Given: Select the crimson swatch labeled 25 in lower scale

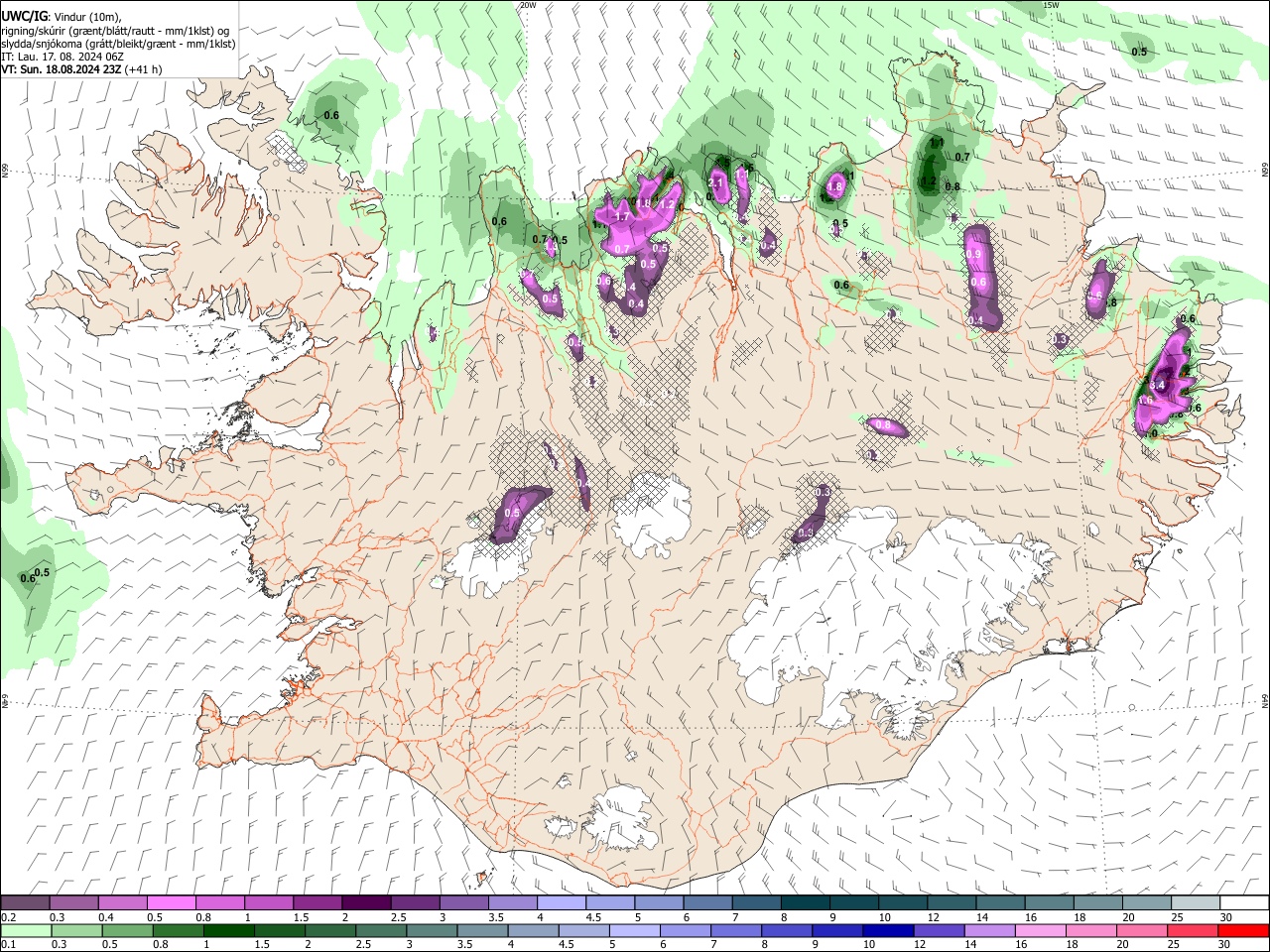Looking at the screenshot, I should 1193,930.
